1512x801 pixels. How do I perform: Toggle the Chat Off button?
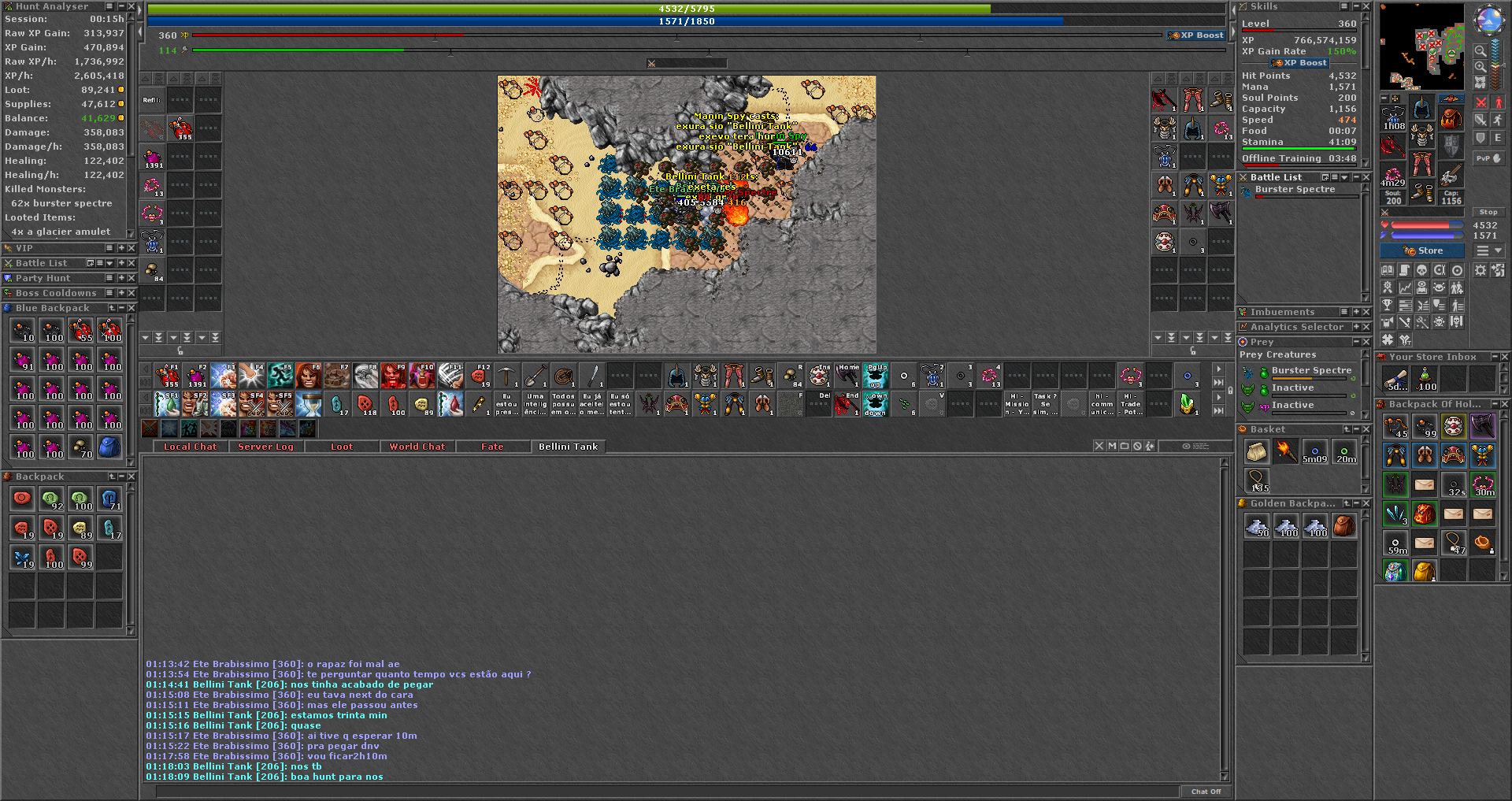1206,792
